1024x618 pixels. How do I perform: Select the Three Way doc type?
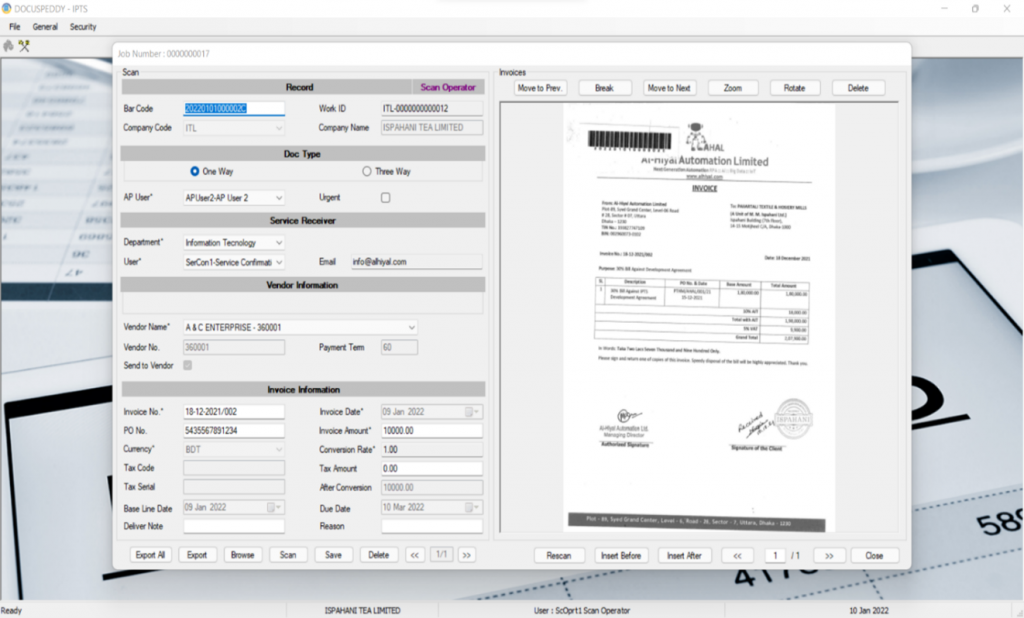[367, 172]
